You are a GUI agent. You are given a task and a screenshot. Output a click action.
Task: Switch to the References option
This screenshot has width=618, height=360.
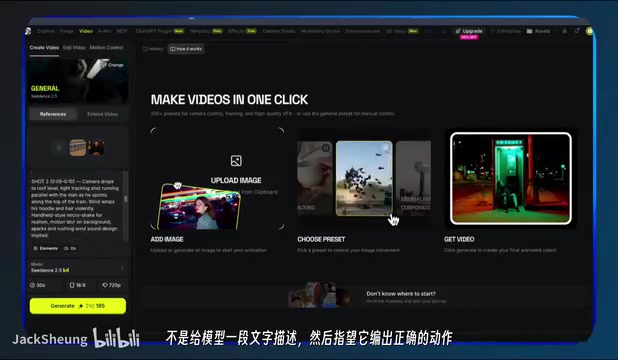tap(53, 114)
